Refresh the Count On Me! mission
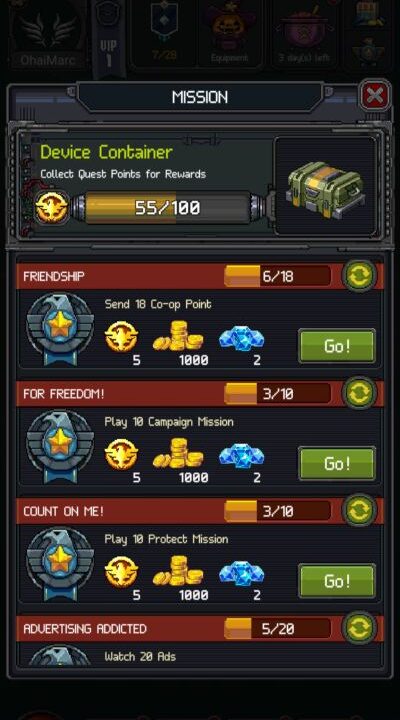 click(360, 511)
